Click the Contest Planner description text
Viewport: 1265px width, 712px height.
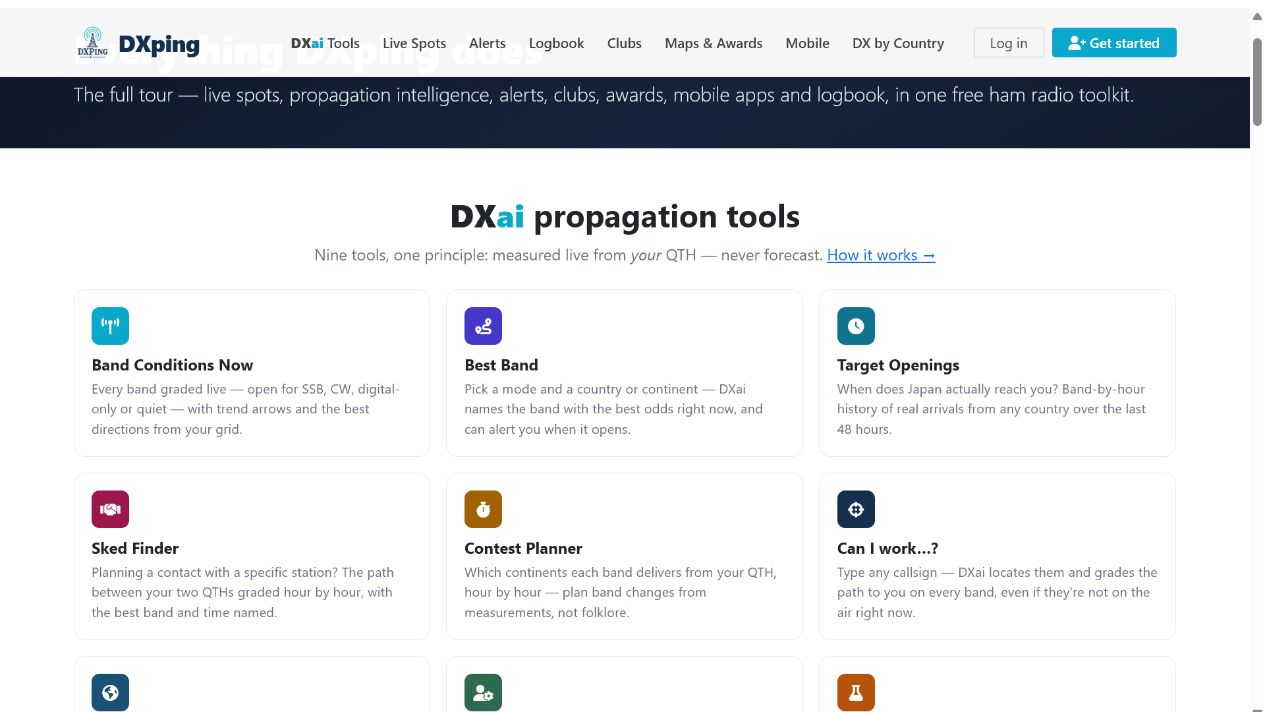click(x=620, y=592)
